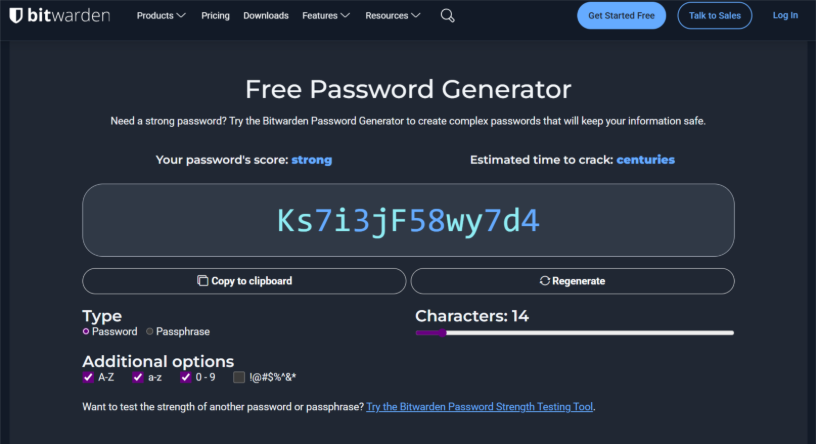
Task: Open the search magnifier icon
Action: [x=447, y=16]
